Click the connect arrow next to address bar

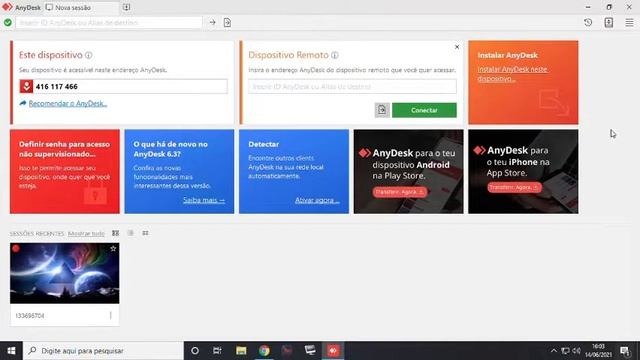click(212, 22)
